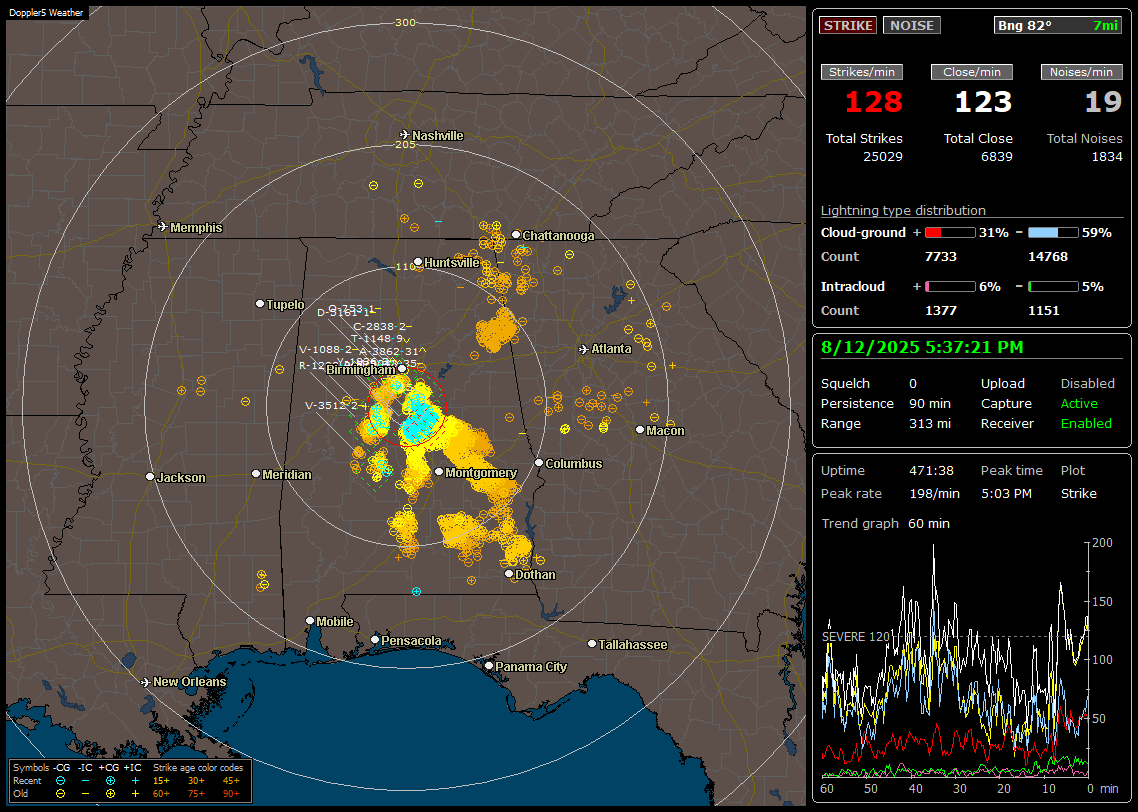The image size is (1138, 812).
Task: Click the negative intracloud 5% bar
Action: 1053,287
